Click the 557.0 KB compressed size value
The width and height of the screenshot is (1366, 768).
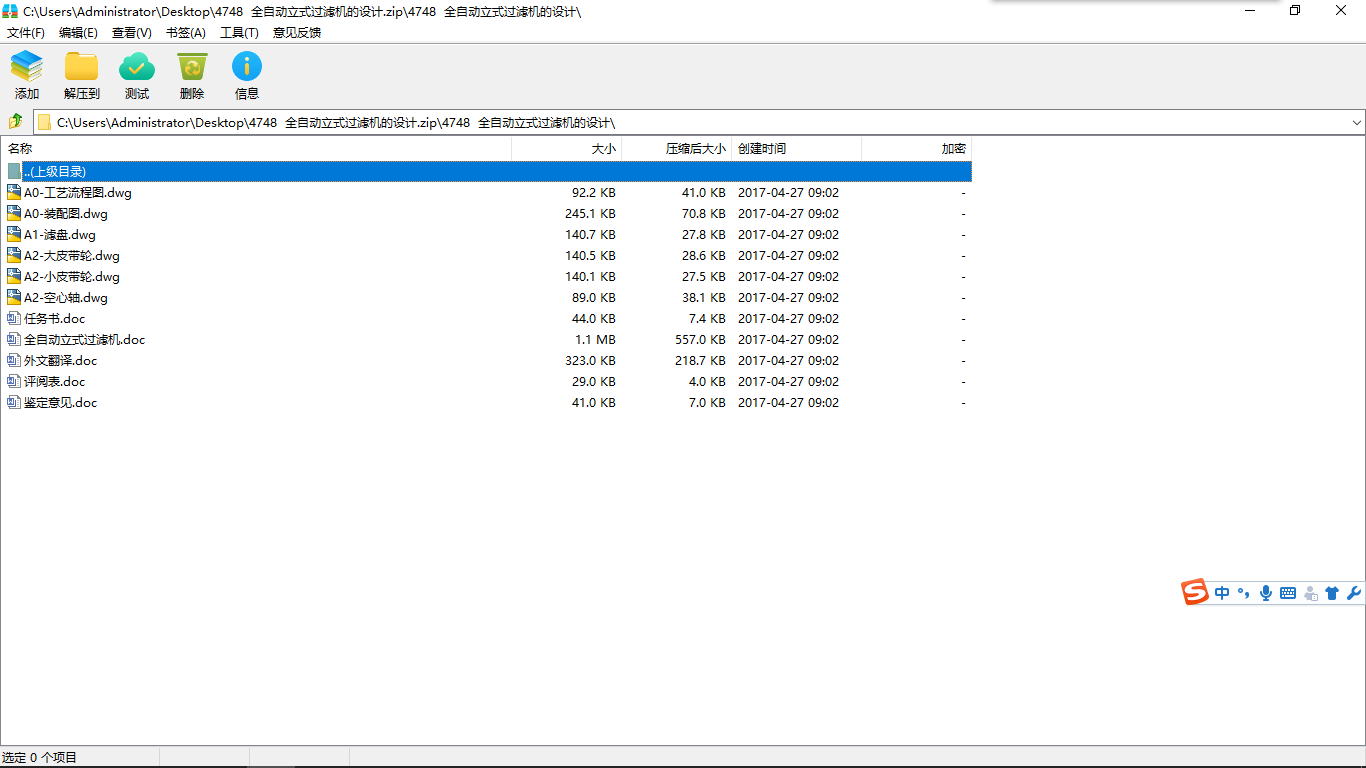(x=700, y=339)
